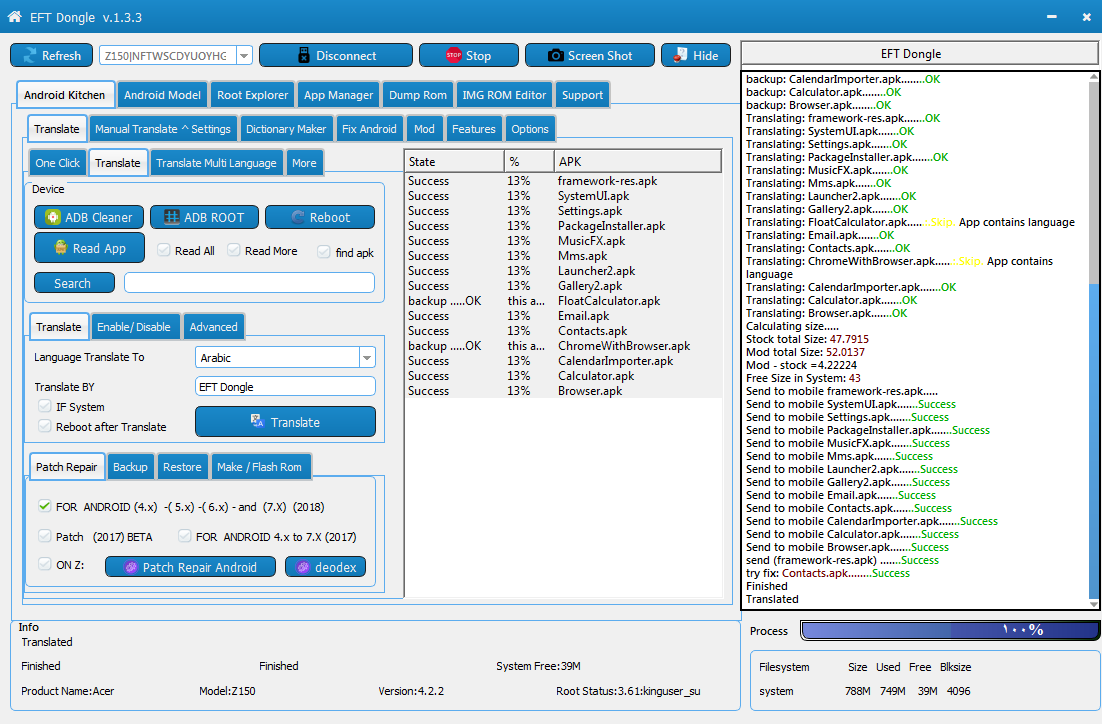Screen dimensions: 1102x724
Task: Select the ChromeWithBrowser.apk row
Action: point(564,346)
